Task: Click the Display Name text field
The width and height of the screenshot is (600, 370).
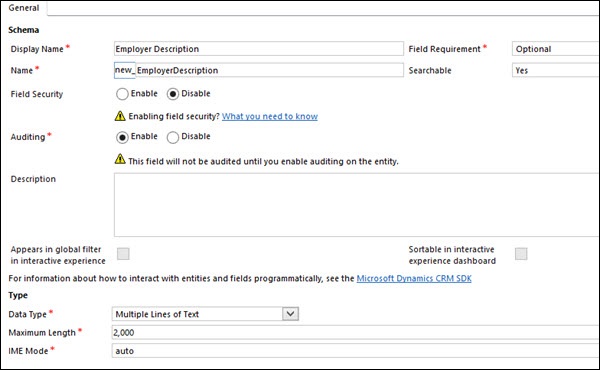Action: pos(259,49)
